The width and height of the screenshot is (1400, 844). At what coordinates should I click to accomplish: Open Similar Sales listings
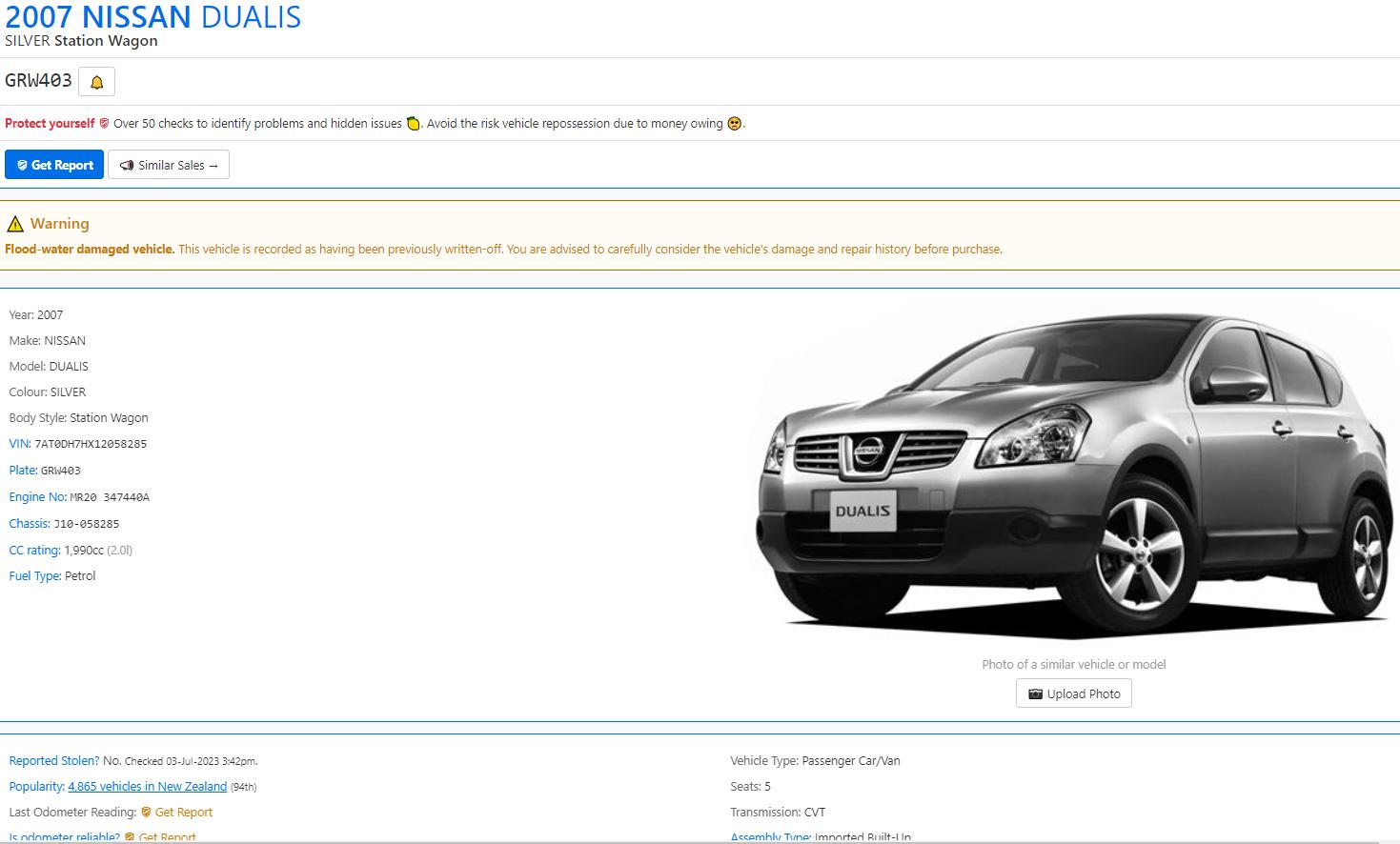(x=169, y=165)
